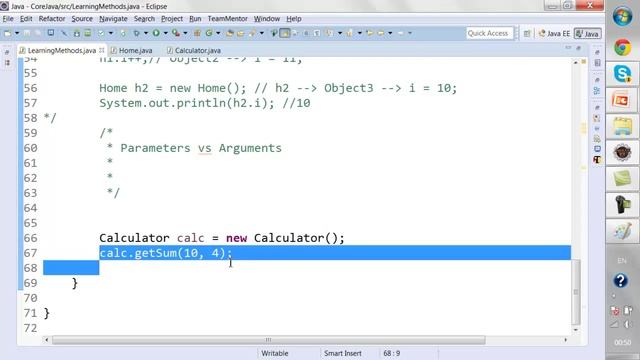Open the File menu
This screenshot has height=360, width=640.
[x=8, y=19]
